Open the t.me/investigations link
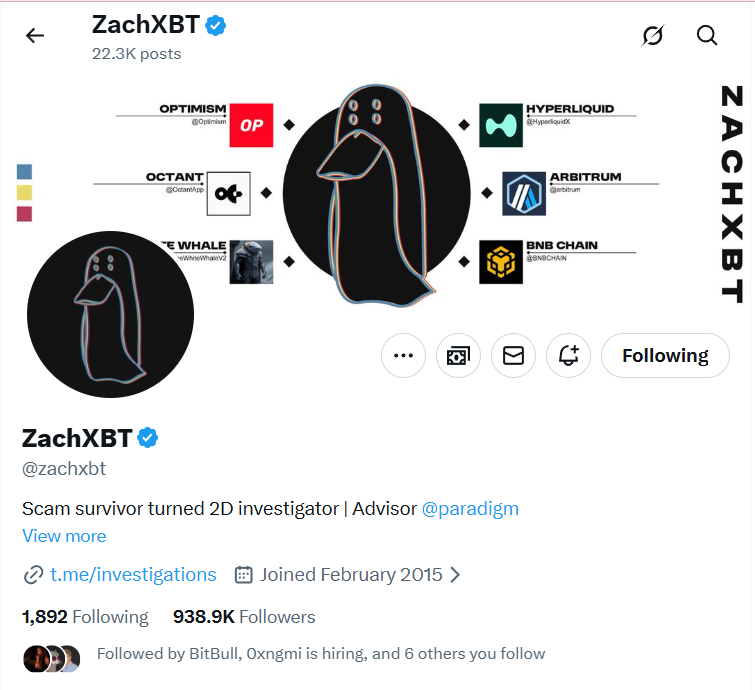Screen dimensions: 755x690 click(133, 575)
